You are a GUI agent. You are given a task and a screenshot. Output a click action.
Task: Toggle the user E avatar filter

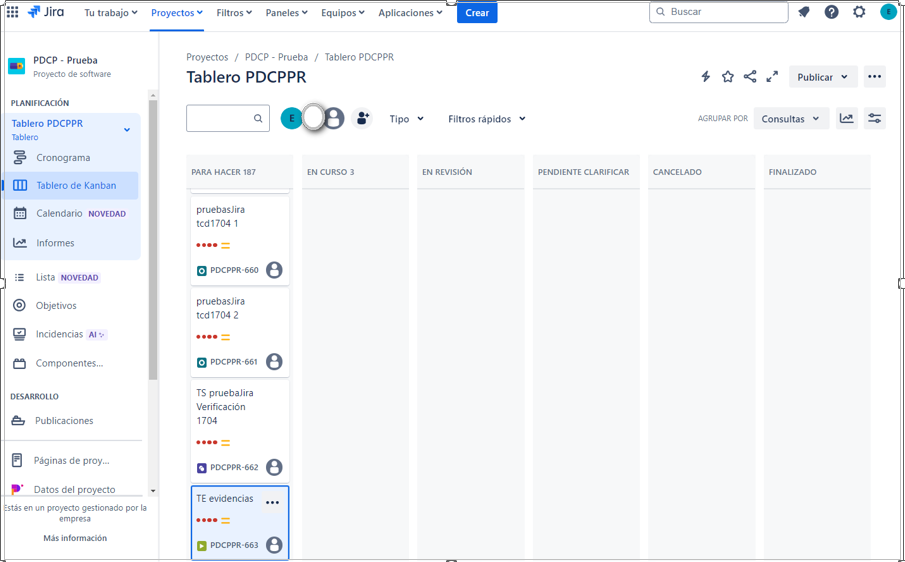click(x=291, y=118)
